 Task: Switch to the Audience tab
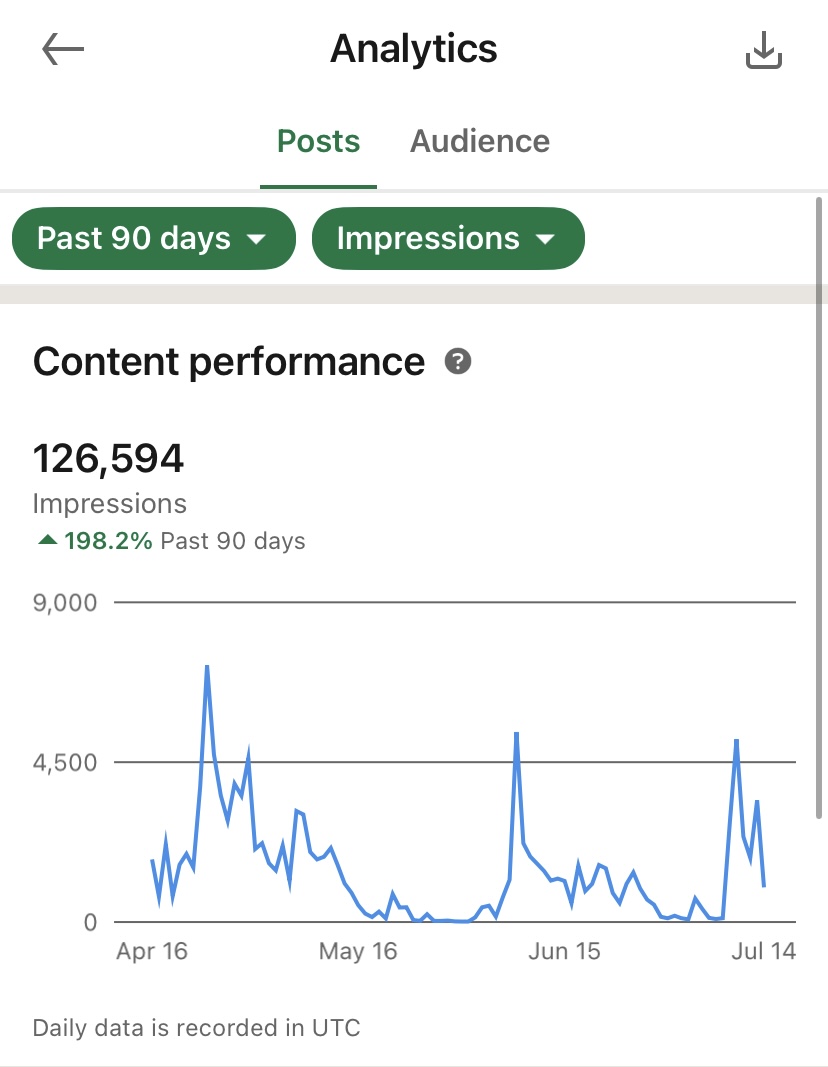[x=480, y=141]
